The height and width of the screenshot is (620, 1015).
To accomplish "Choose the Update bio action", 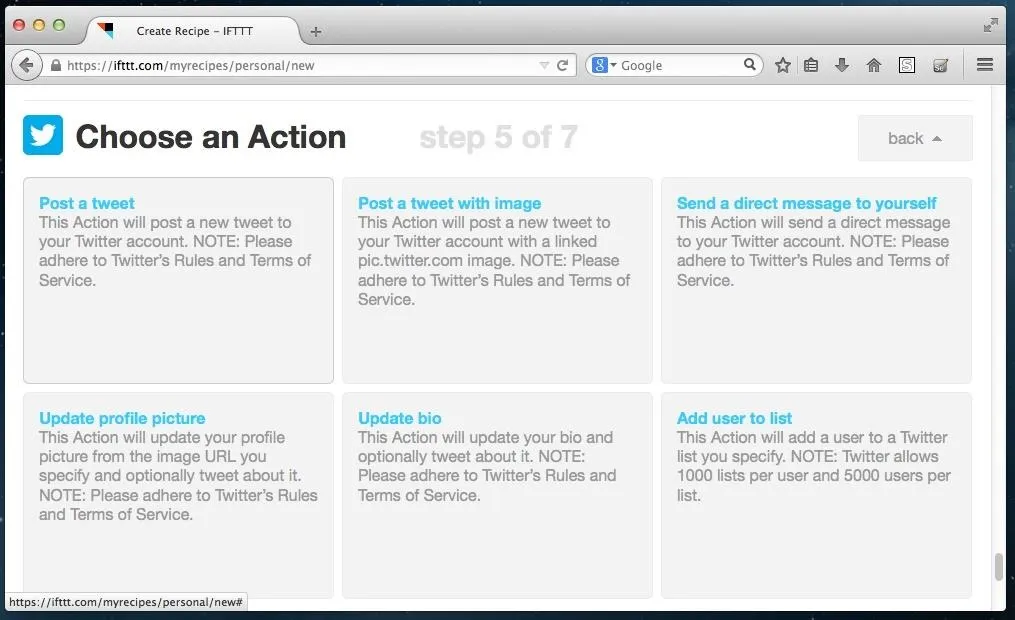I will pos(497,495).
